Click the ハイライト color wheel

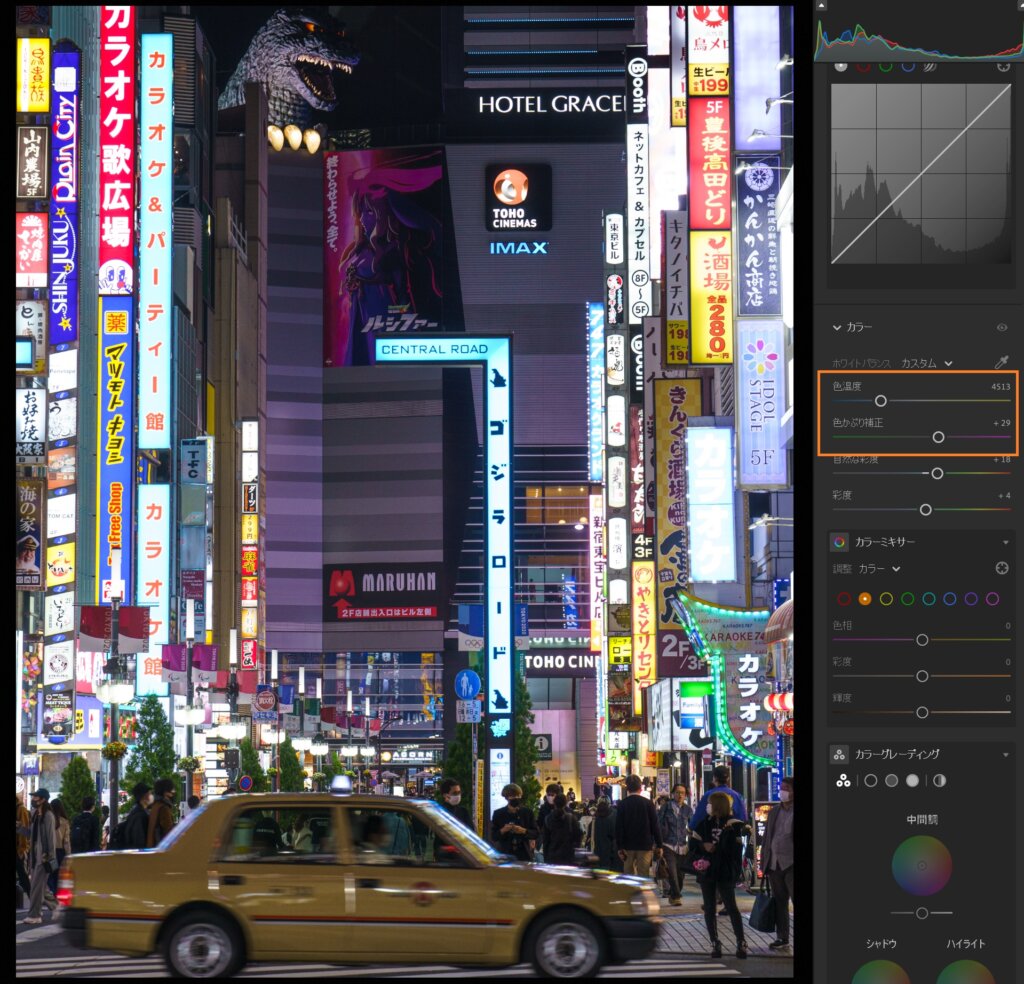(x=965, y=972)
